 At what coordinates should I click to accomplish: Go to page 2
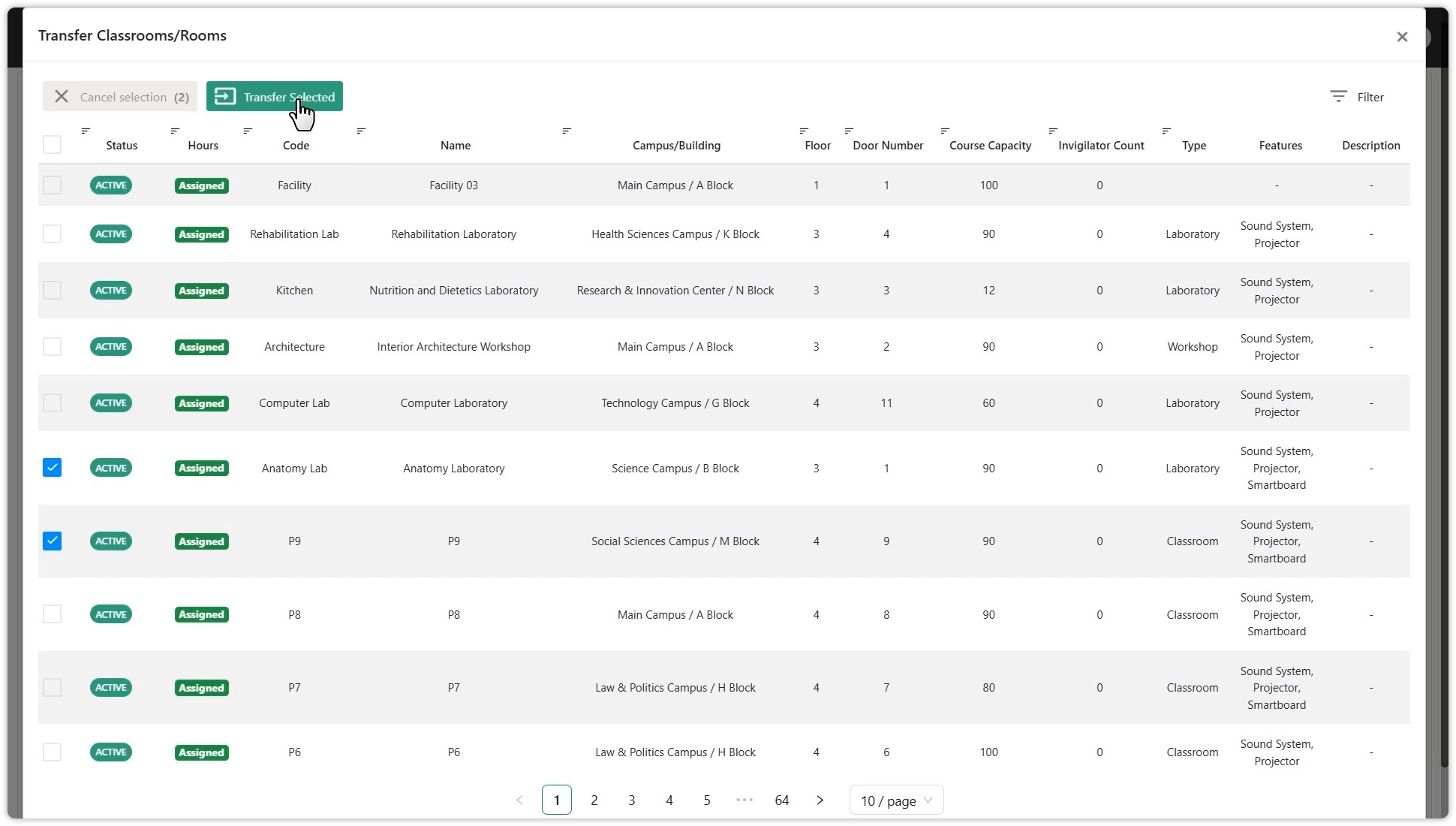coord(594,800)
